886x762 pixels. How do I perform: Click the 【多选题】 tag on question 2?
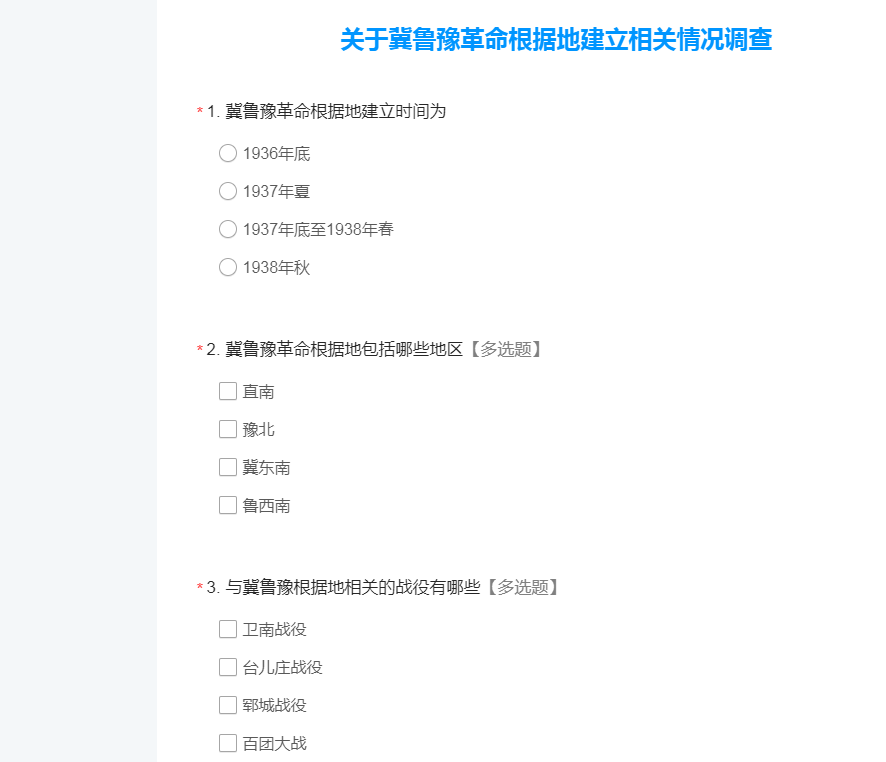506,350
